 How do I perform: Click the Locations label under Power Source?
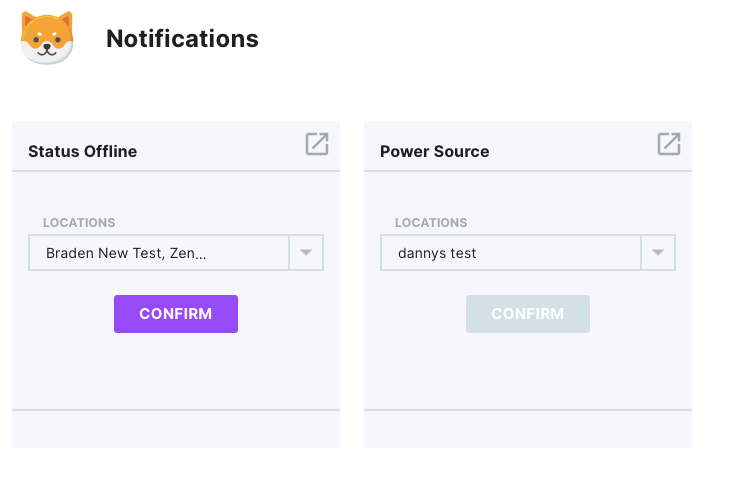pyautogui.click(x=431, y=223)
